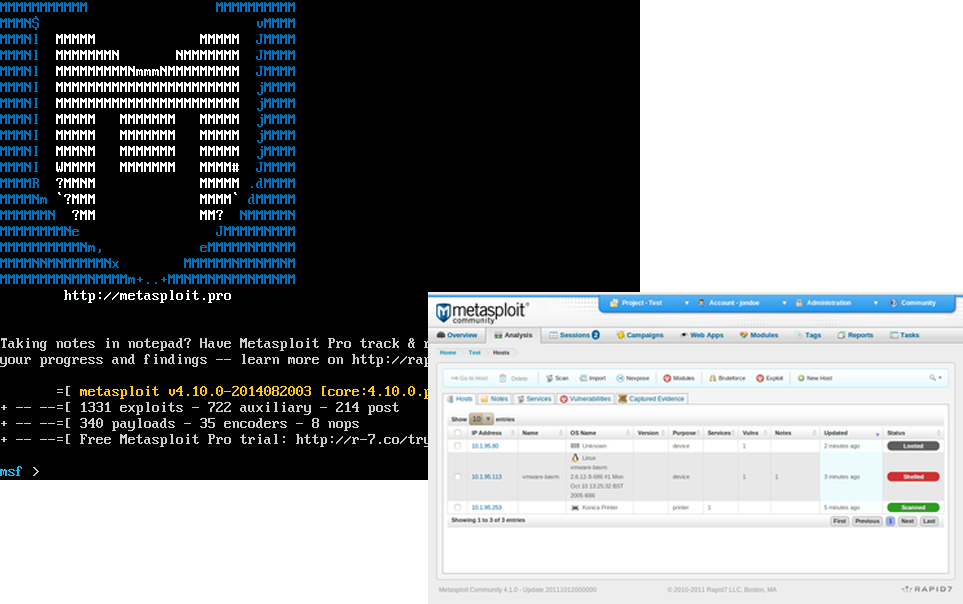
Task: Click the Home breadcrumb link
Action: point(448,353)
